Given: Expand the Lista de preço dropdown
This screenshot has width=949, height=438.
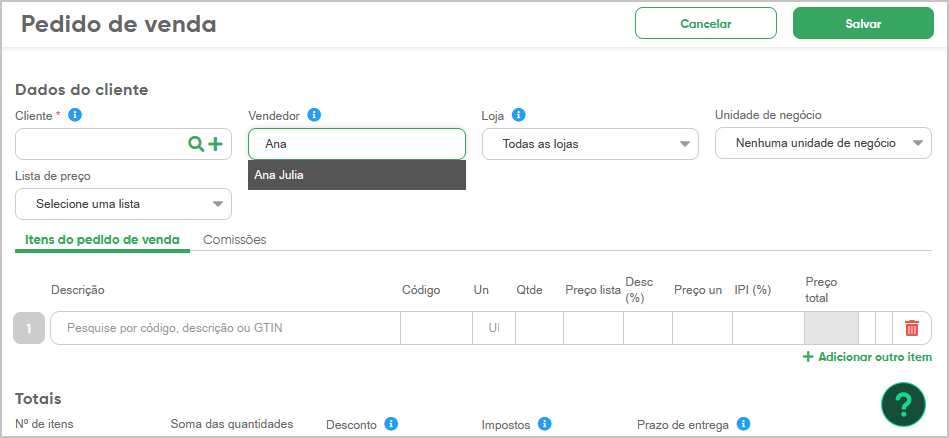Looking at the screenshot, I should tap(123, 204).
